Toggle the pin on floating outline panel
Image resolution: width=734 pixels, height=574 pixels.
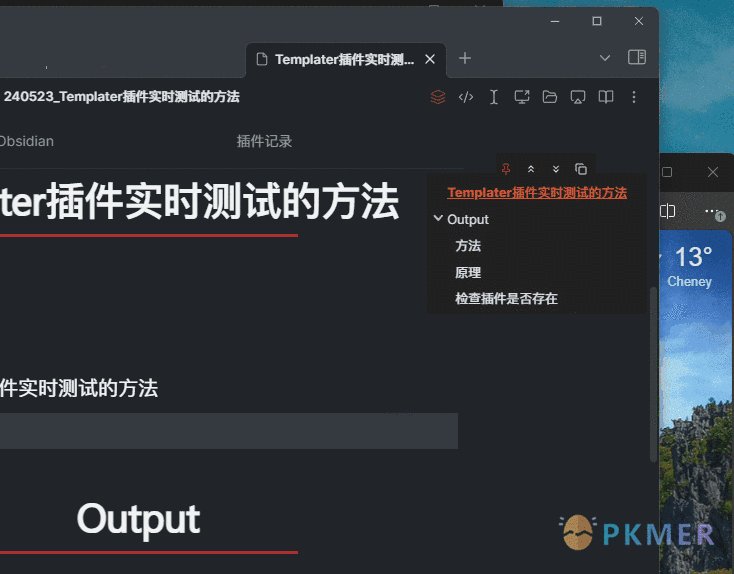[506, 169]
